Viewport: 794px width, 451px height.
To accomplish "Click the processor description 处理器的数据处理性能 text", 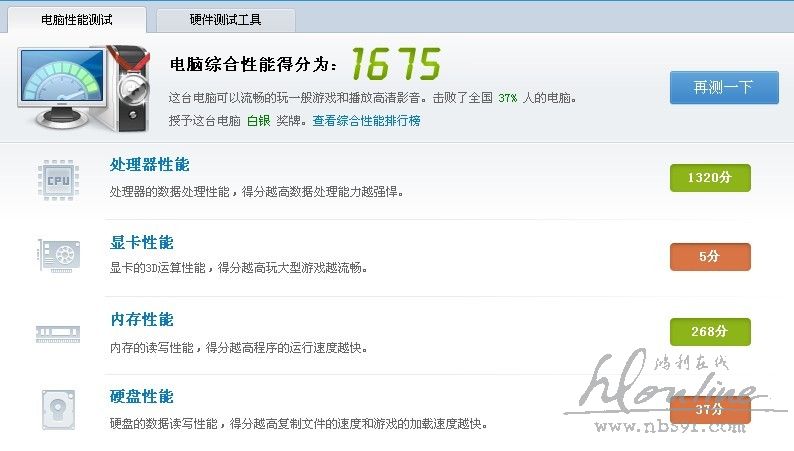I will pyautogui.click(x=256, y=192).
